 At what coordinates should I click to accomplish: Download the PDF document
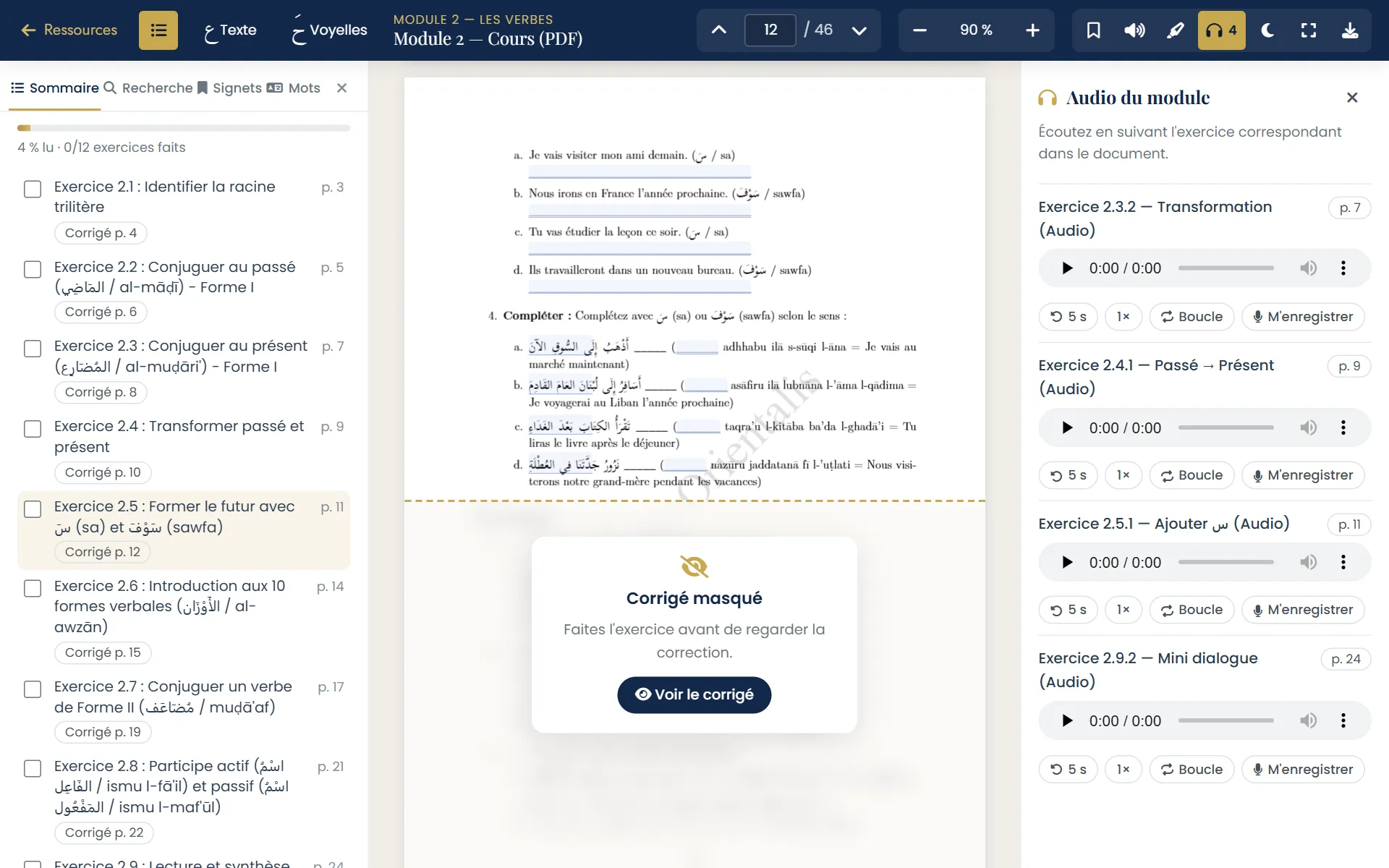[x=1350, y=30]
